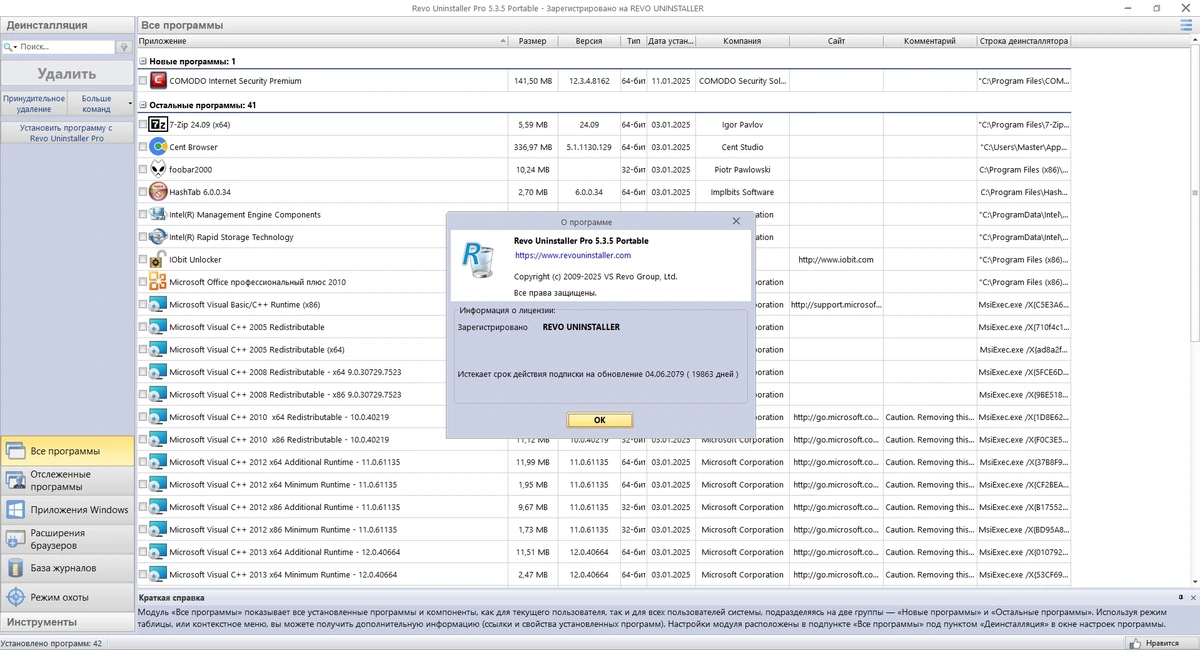This screenshot has height=650, width=1200.
Task: Check the foobar2000 checkbox
Action: (143, 170)
